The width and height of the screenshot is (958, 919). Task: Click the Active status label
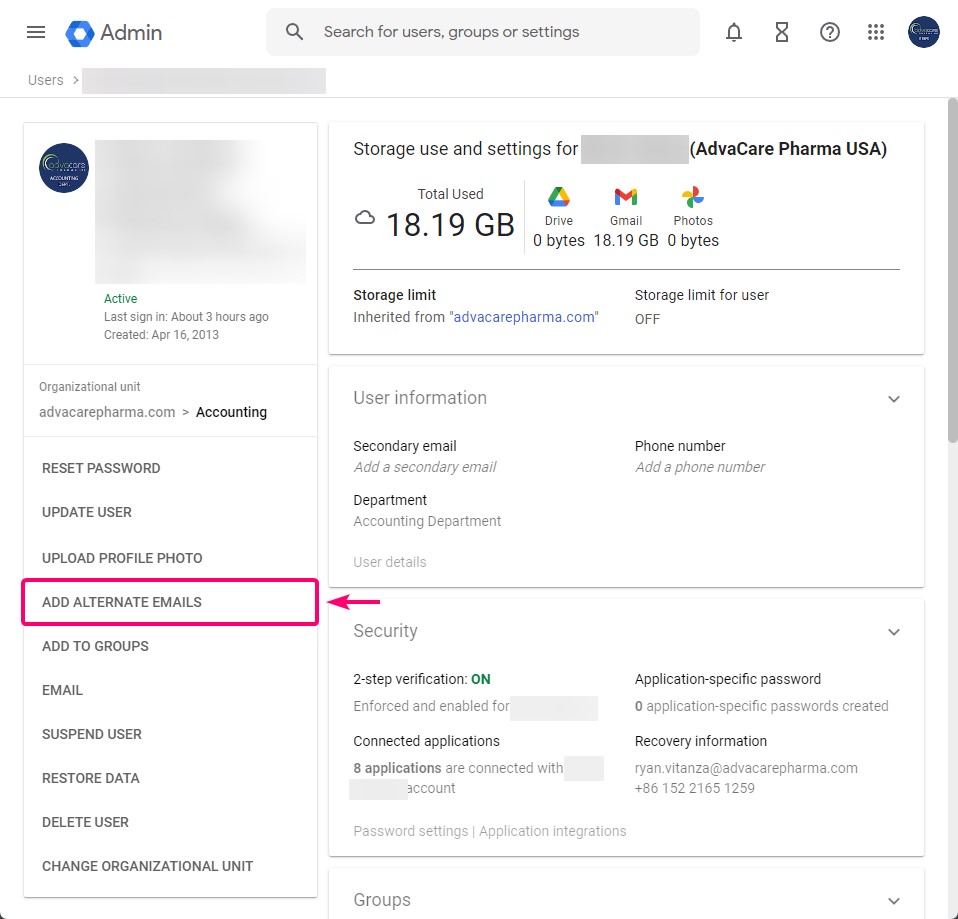[120, 299]
